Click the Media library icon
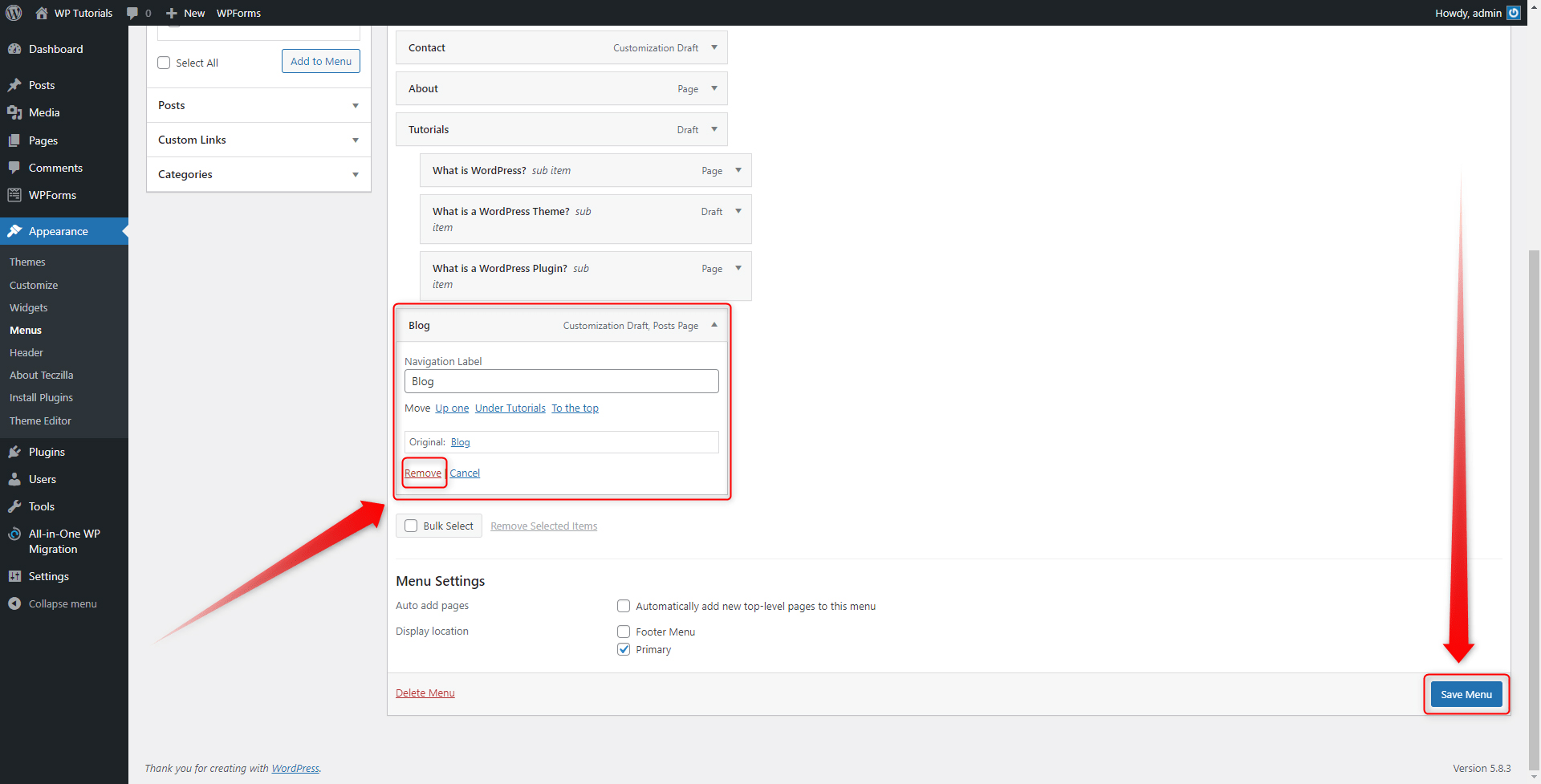This screenshot has width=1541, height=784. [x=14, y=112]
